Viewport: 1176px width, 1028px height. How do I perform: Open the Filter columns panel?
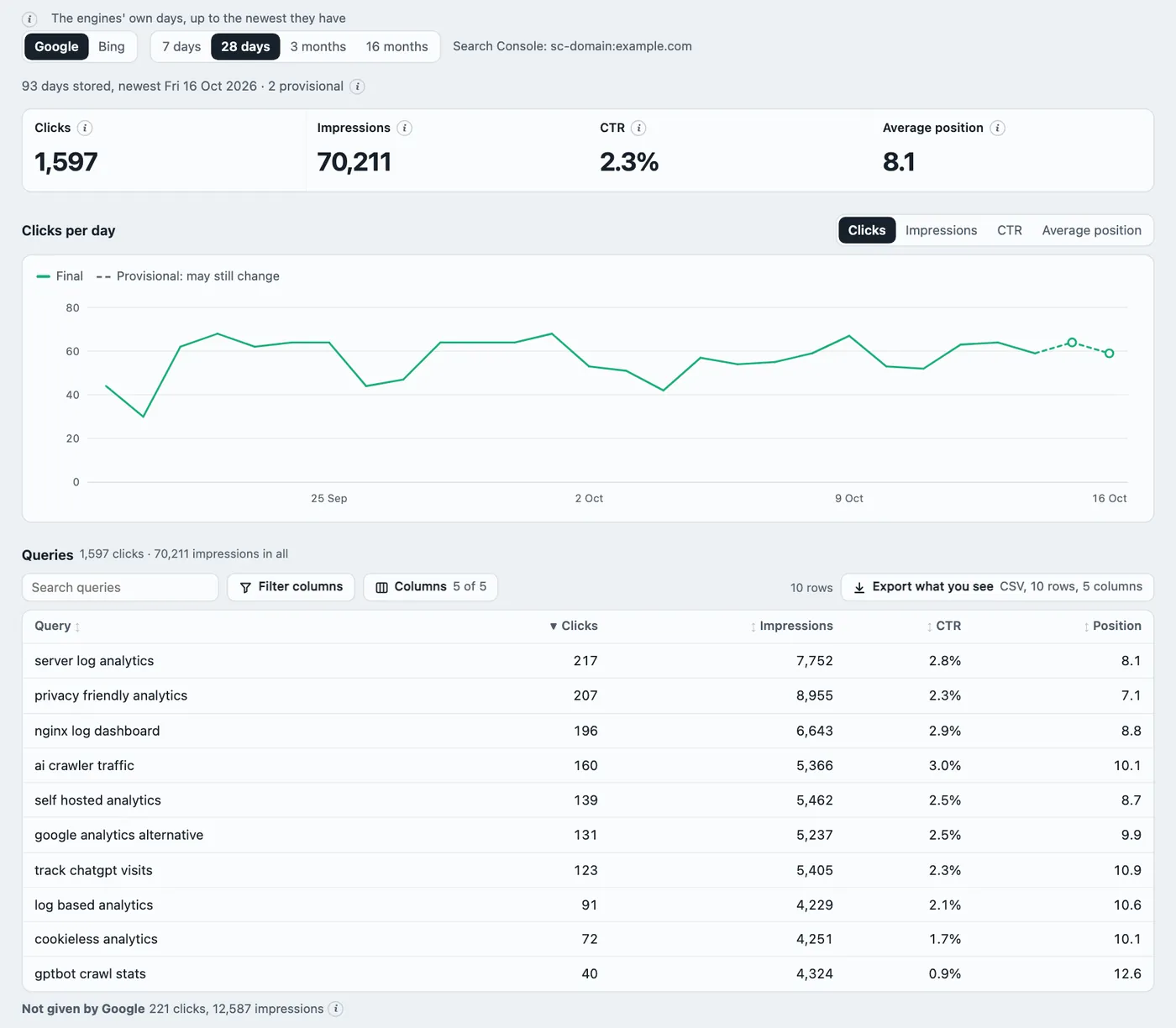tap(291, 587)
